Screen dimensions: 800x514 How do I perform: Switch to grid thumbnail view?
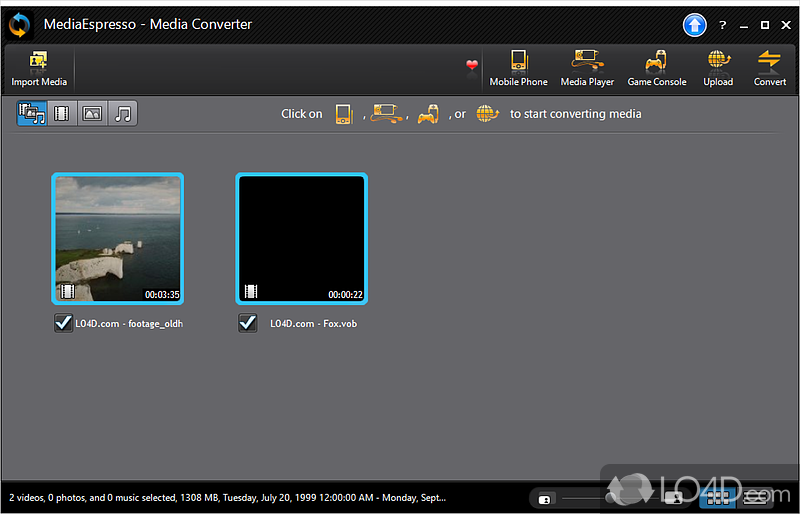coord(718,498)
